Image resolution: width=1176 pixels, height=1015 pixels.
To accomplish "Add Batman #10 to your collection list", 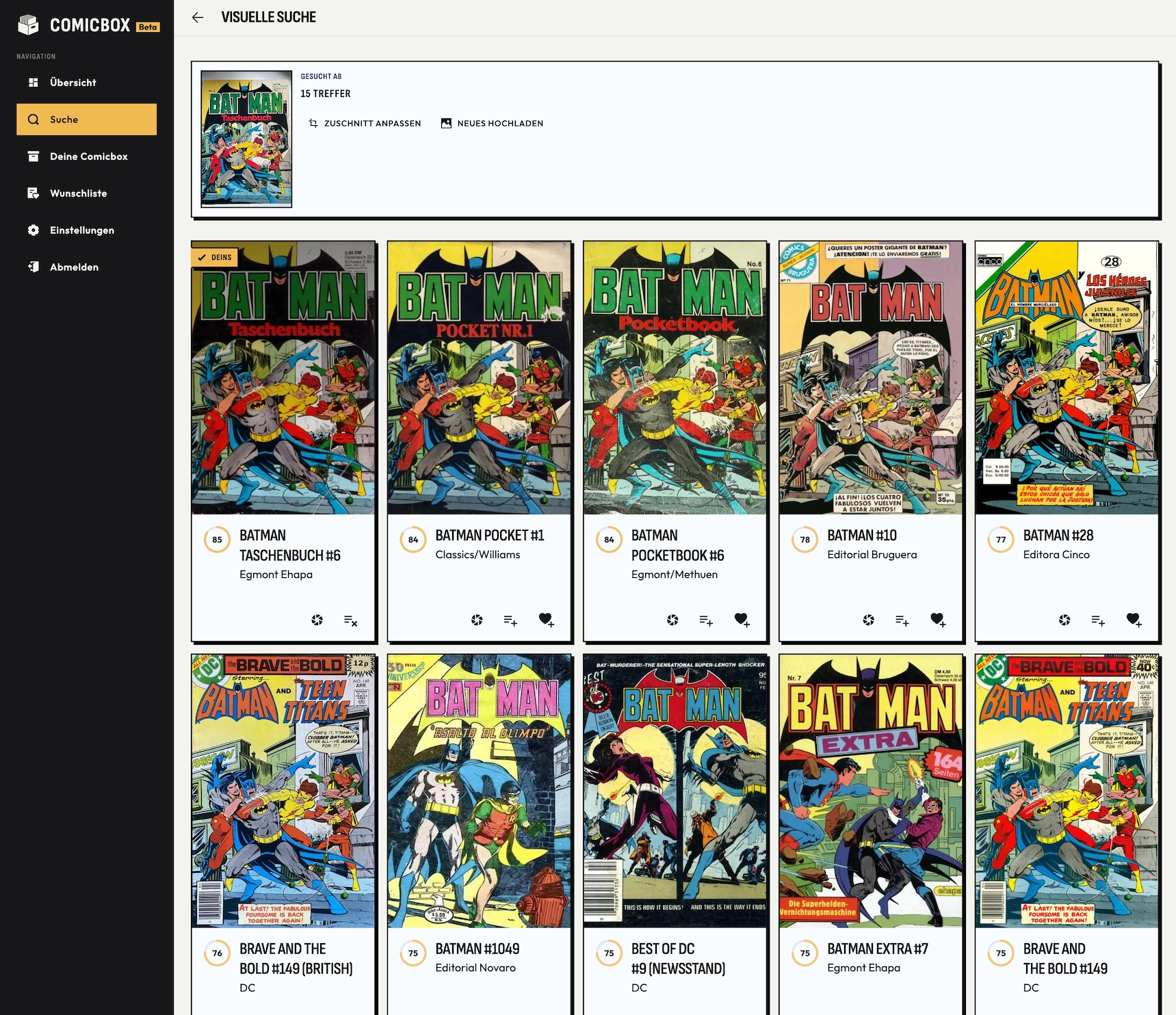I will coord(902,621).
